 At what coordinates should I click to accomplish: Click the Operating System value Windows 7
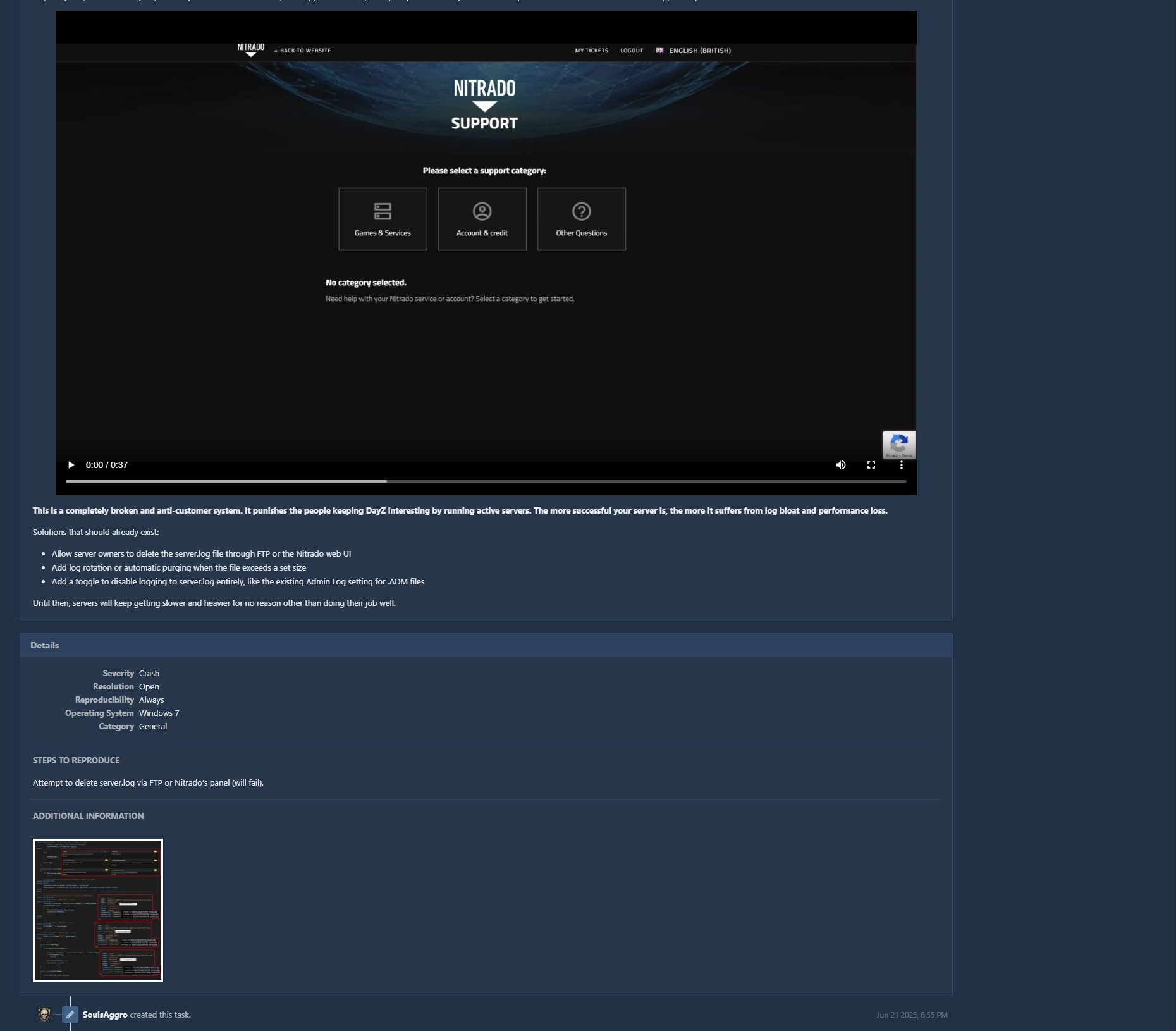(x=159, y=713)
